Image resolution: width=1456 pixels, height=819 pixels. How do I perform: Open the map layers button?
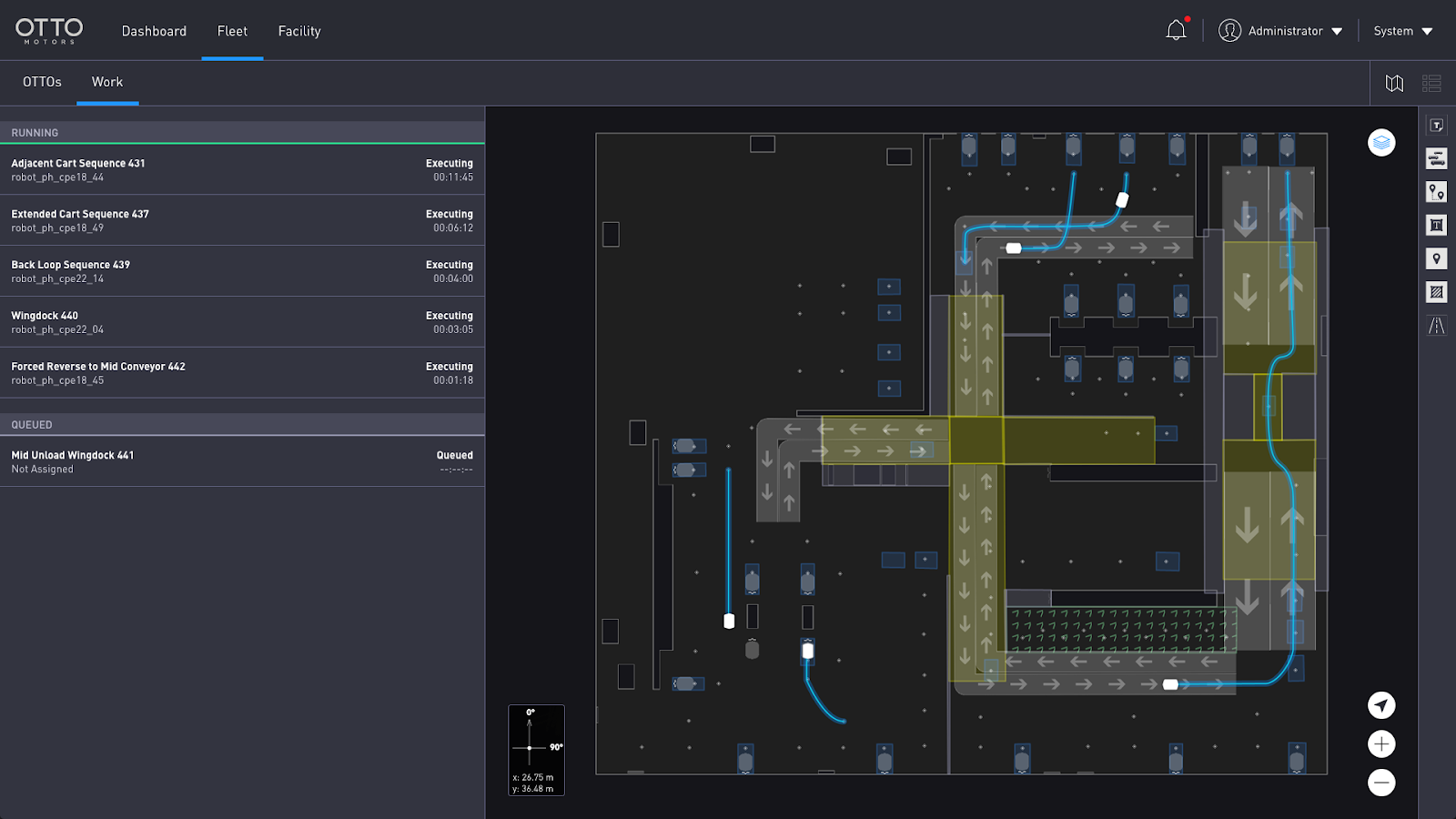[1381, 143]
